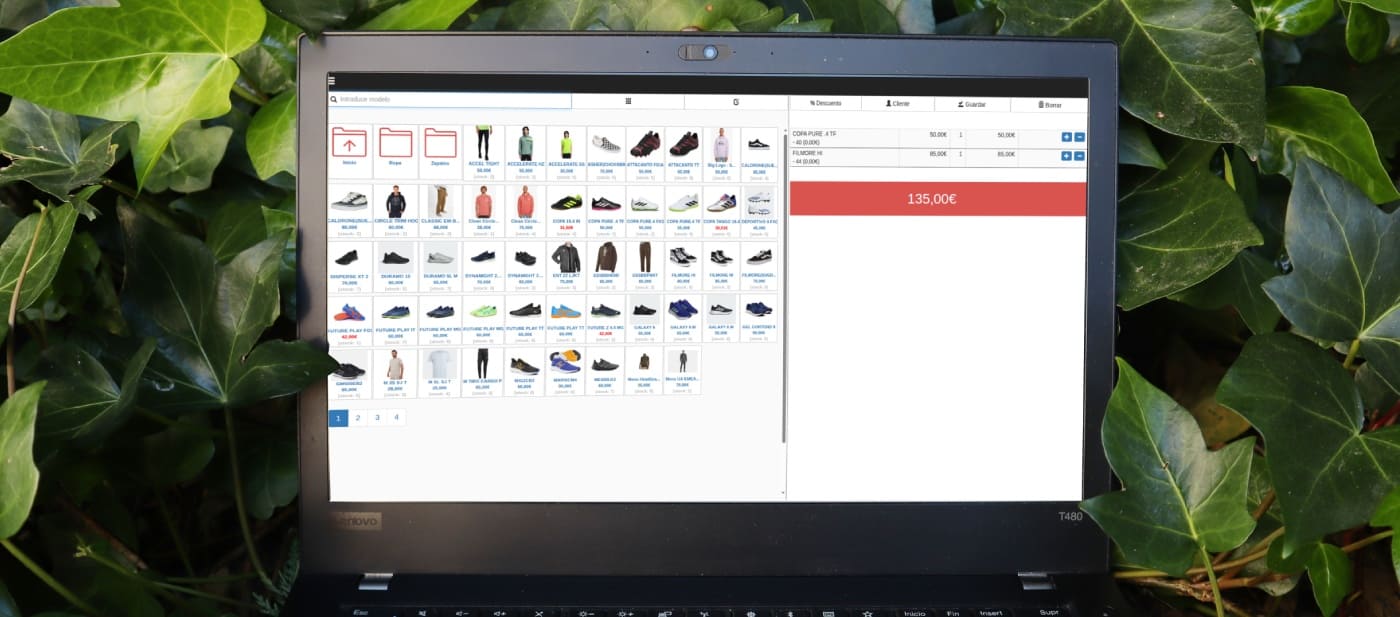
Task: Open the Ropa category folder
Action: coord(396,143)
